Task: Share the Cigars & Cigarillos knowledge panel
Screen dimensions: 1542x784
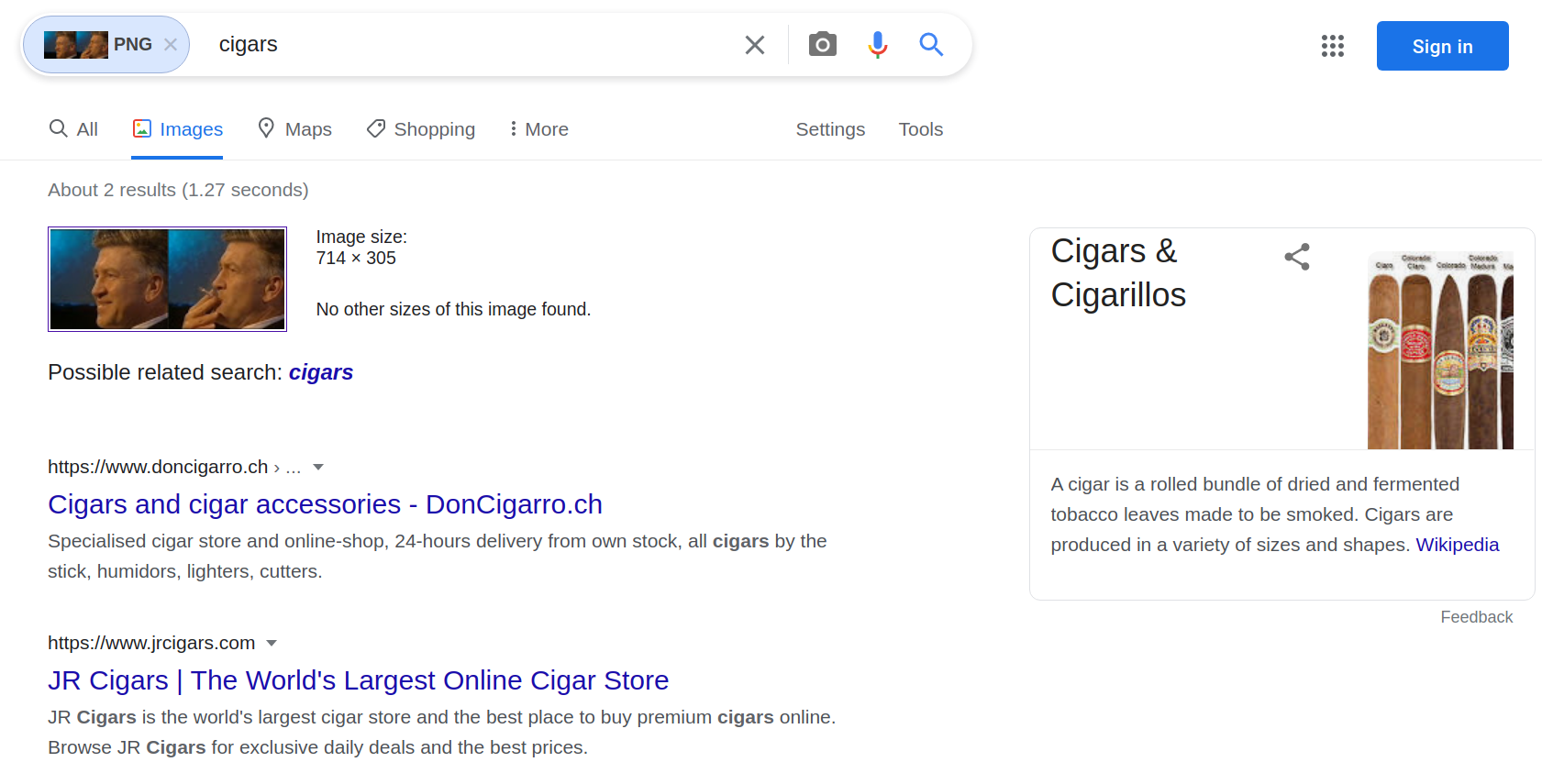Action: [1297, 257]
